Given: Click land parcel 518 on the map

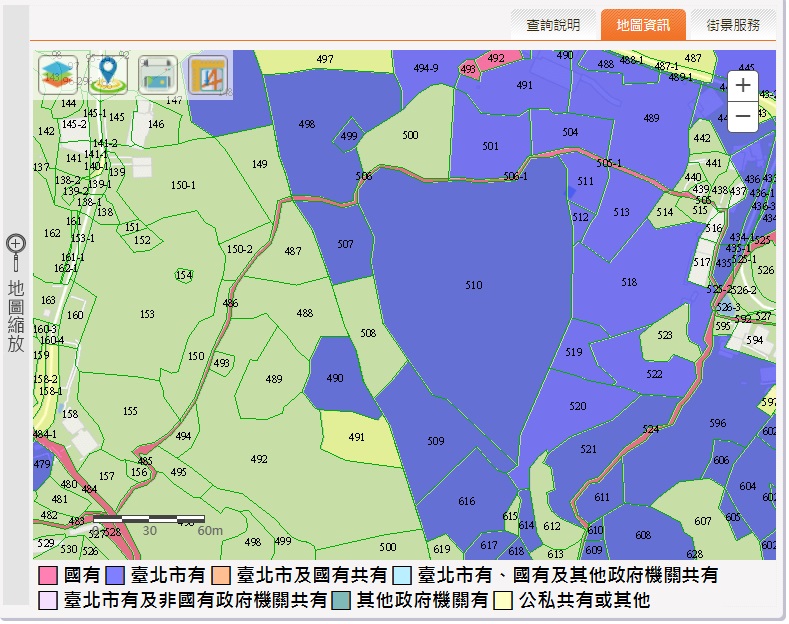Looking at the screenshot, I should tap(628, 283).
